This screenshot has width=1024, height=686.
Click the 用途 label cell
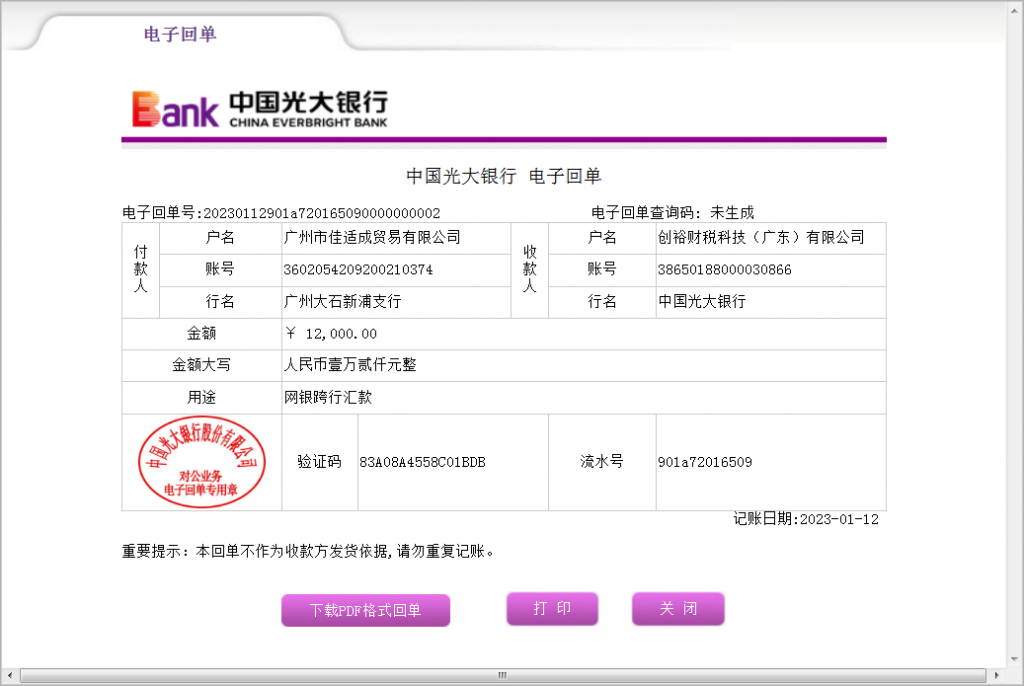click(202, 397)
